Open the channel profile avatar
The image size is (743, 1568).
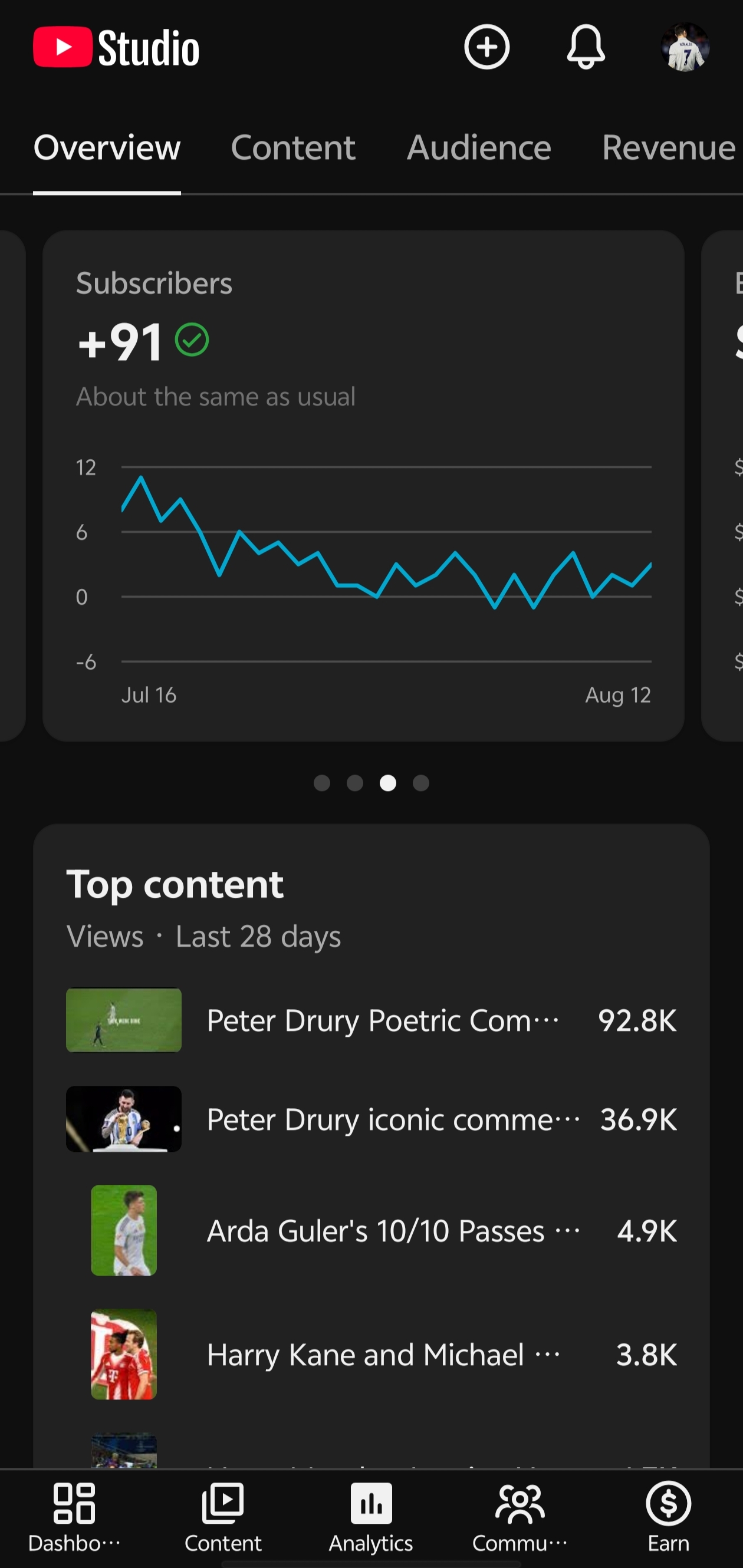click(x=685, y=47)
